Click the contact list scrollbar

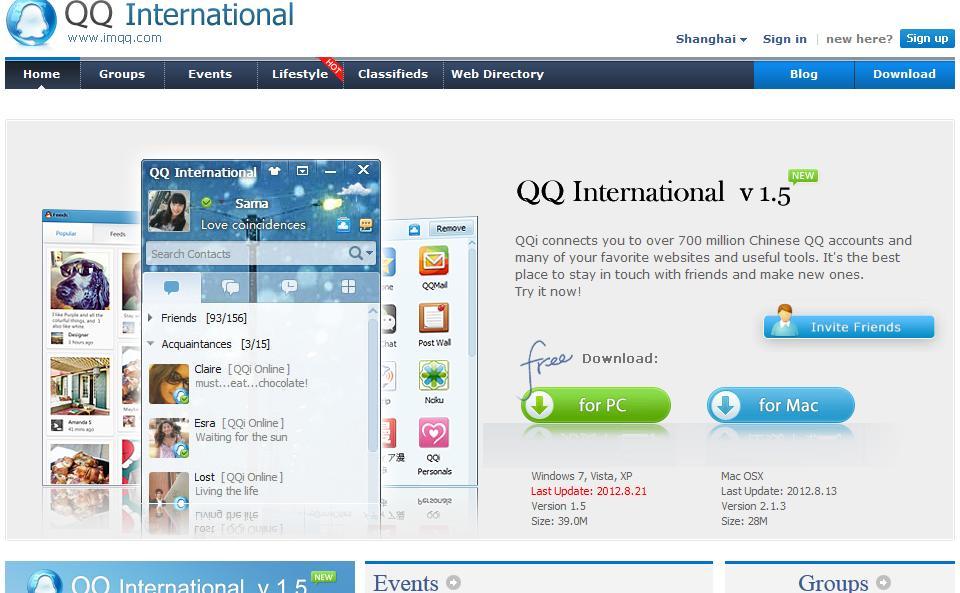click(x=372, y=386)
